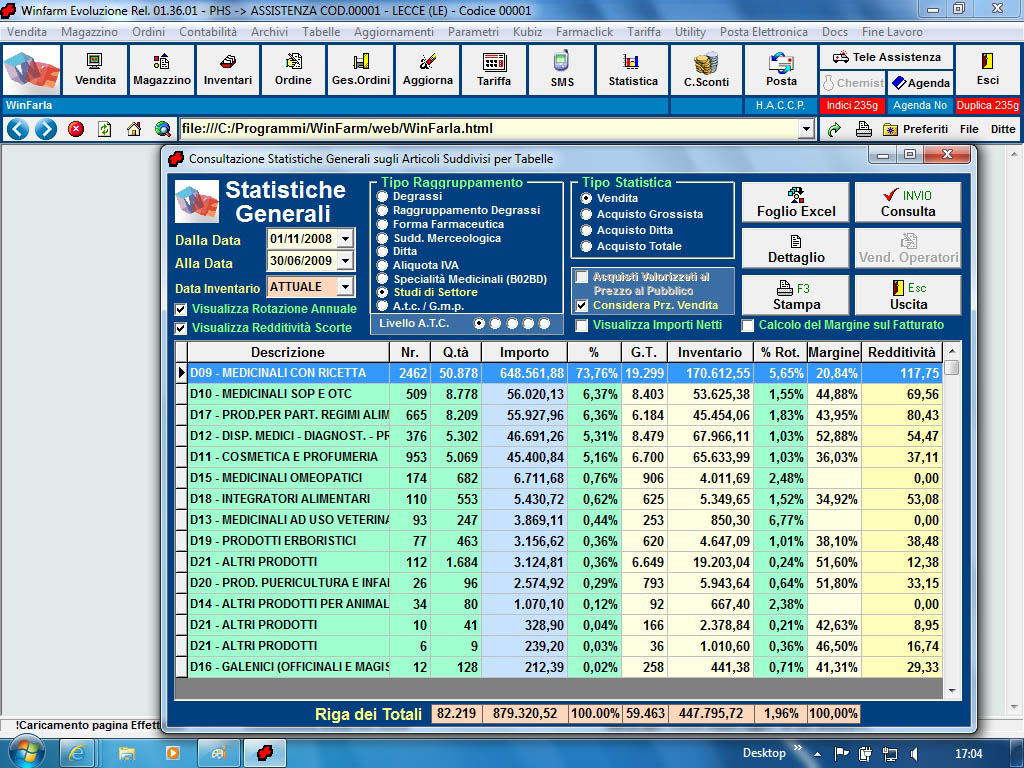Select Forma Farmaceutica grouping option
1024x768 pixels.
tap(383, 225)
